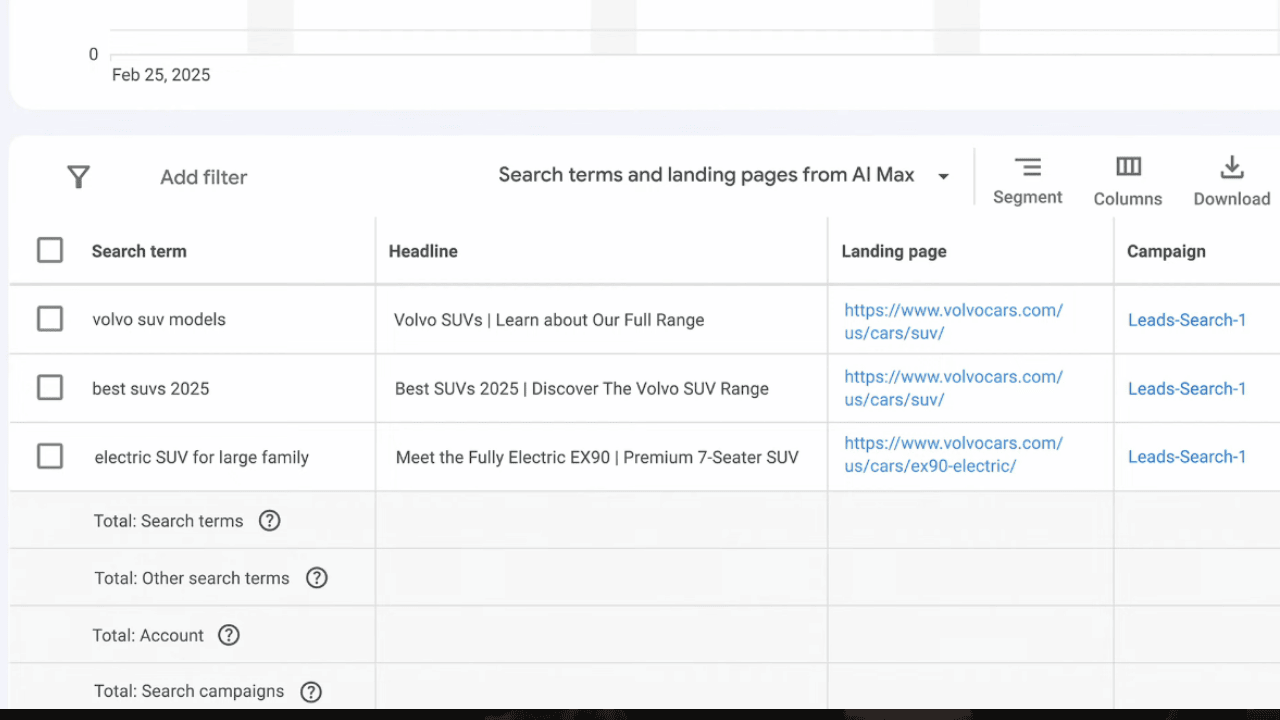Sort by the Campaign column header
This screenshot has width=1280, height=720.
(1166, 251)
